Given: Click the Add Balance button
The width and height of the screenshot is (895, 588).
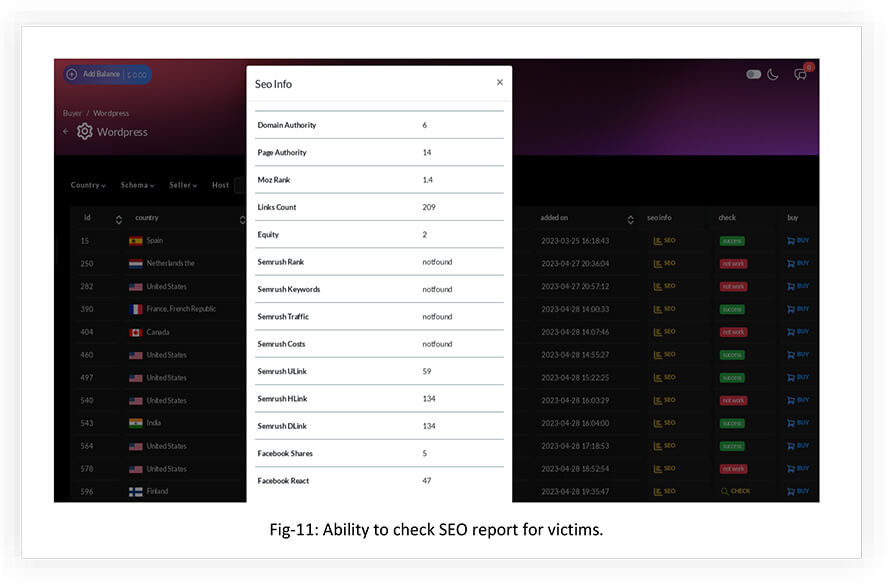Looking at the screenshot, I should (x=107, y=74).
